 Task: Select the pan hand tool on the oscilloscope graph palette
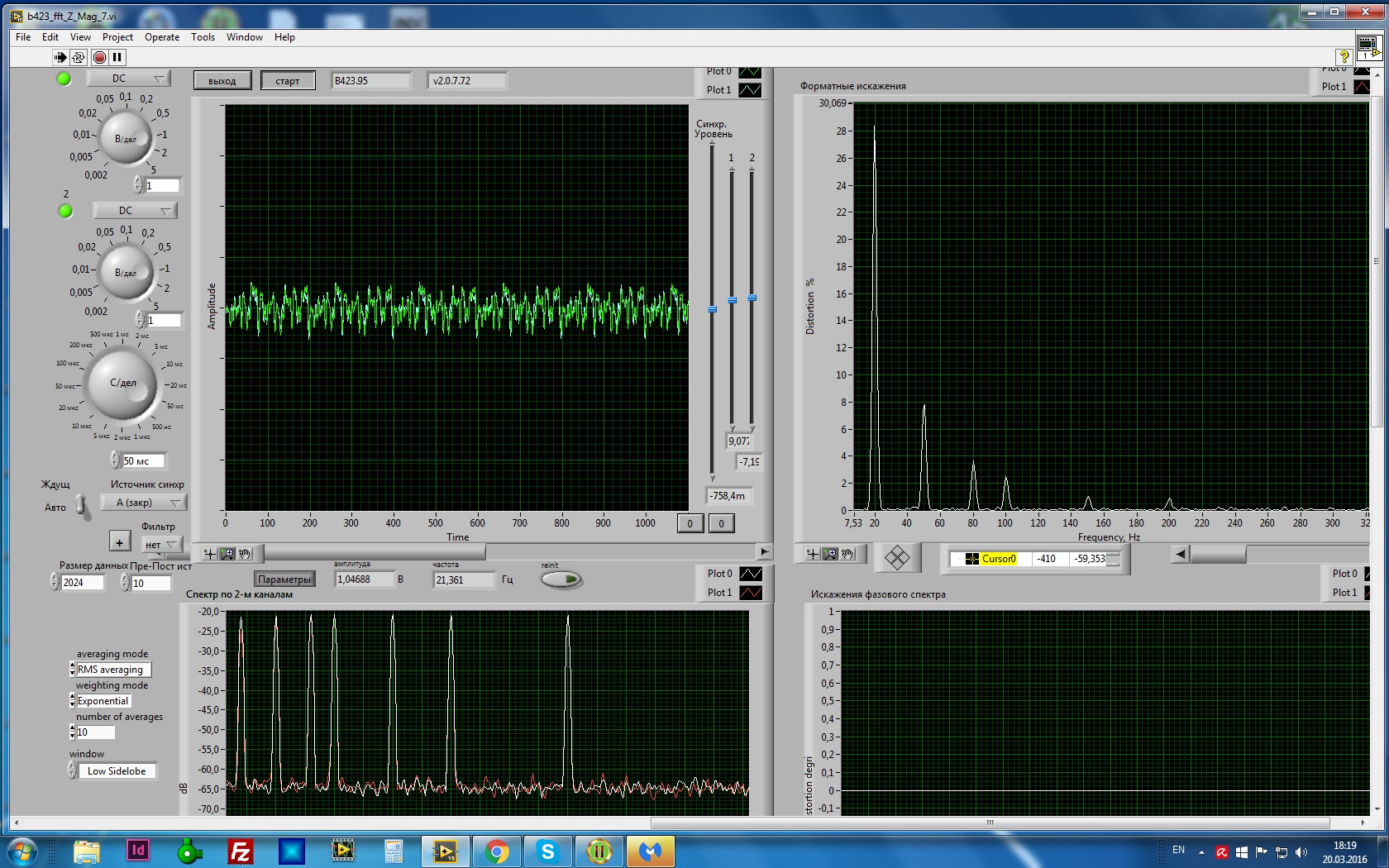[x=245, y=553]
